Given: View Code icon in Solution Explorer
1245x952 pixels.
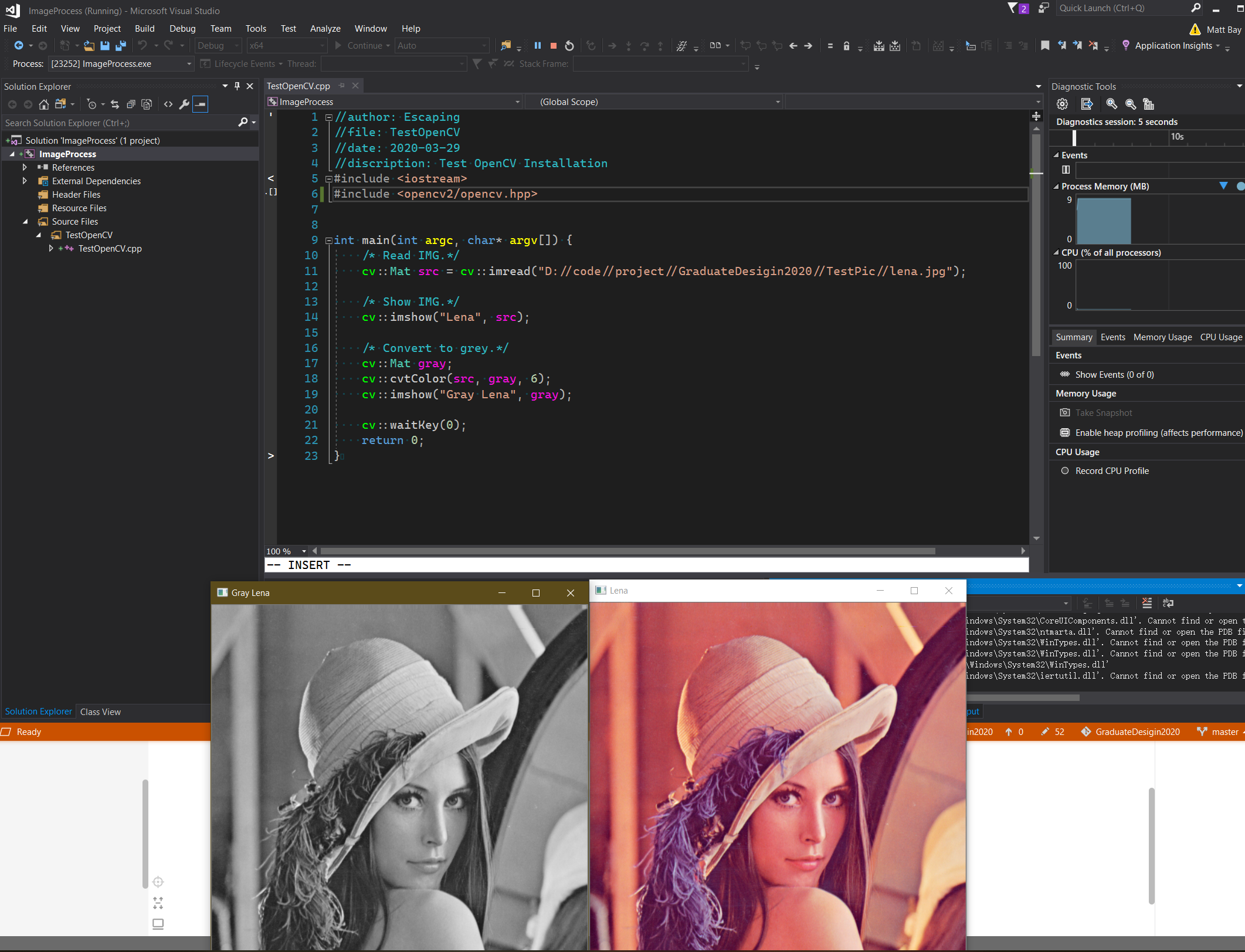Looking at the screenshot, I should coord(168,104).
